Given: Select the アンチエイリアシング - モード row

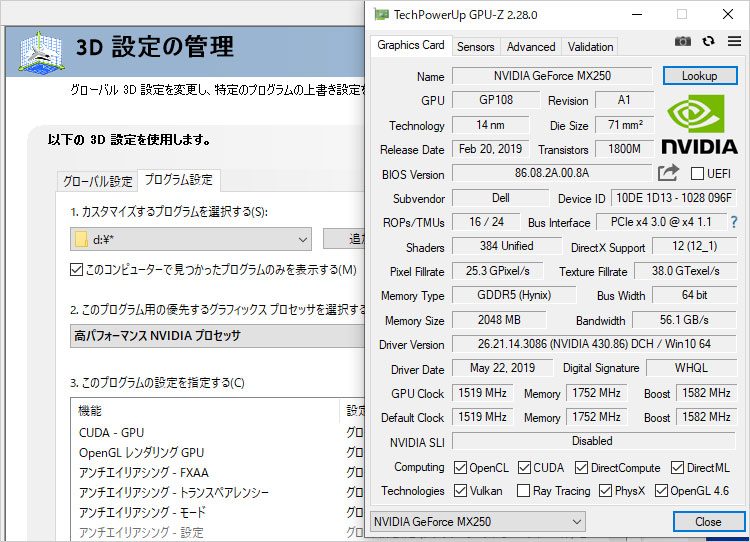Looking at the screenshot, I should 218,513.
